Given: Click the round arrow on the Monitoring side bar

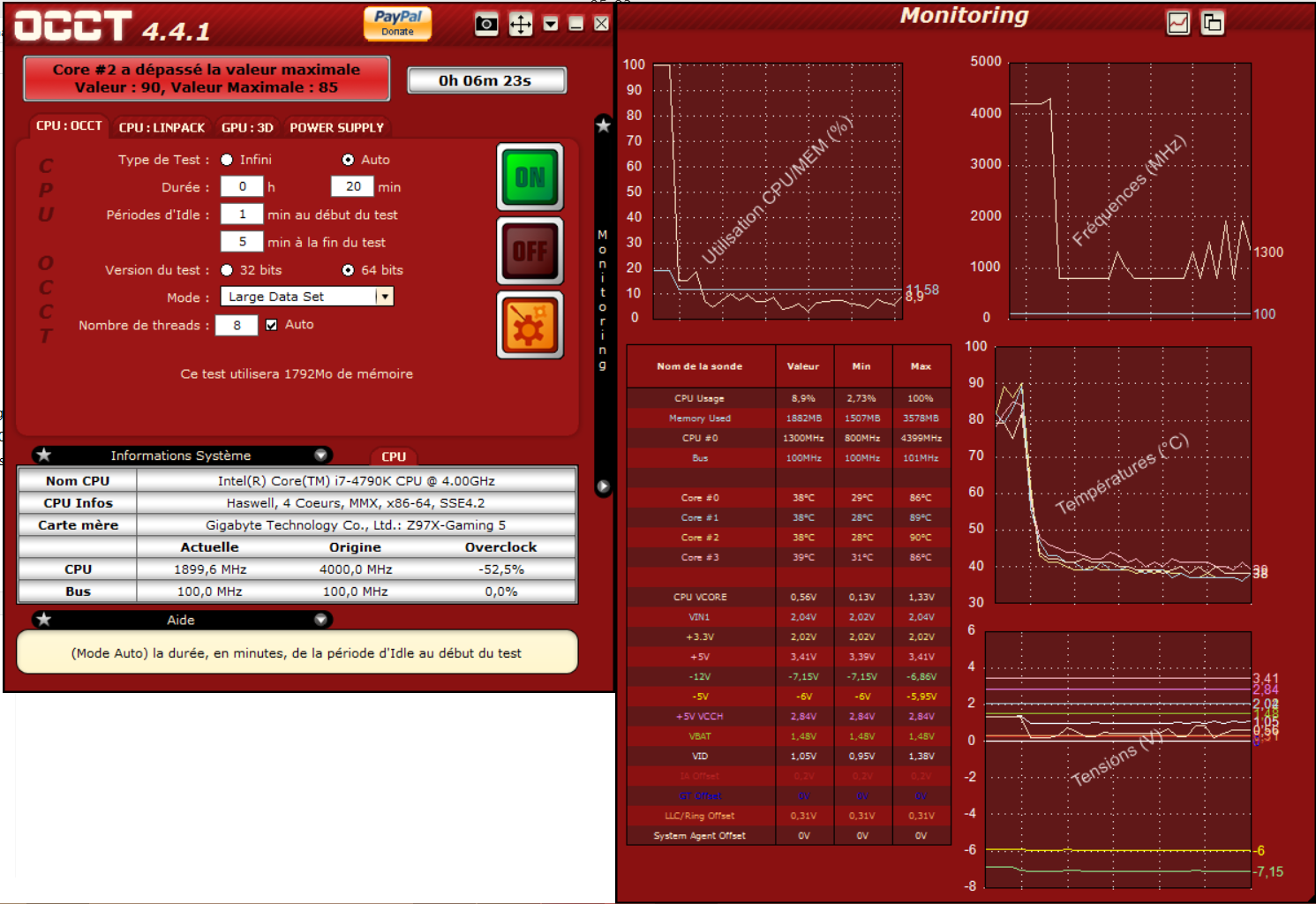Looking at the screenshot, I should [604, 486].
